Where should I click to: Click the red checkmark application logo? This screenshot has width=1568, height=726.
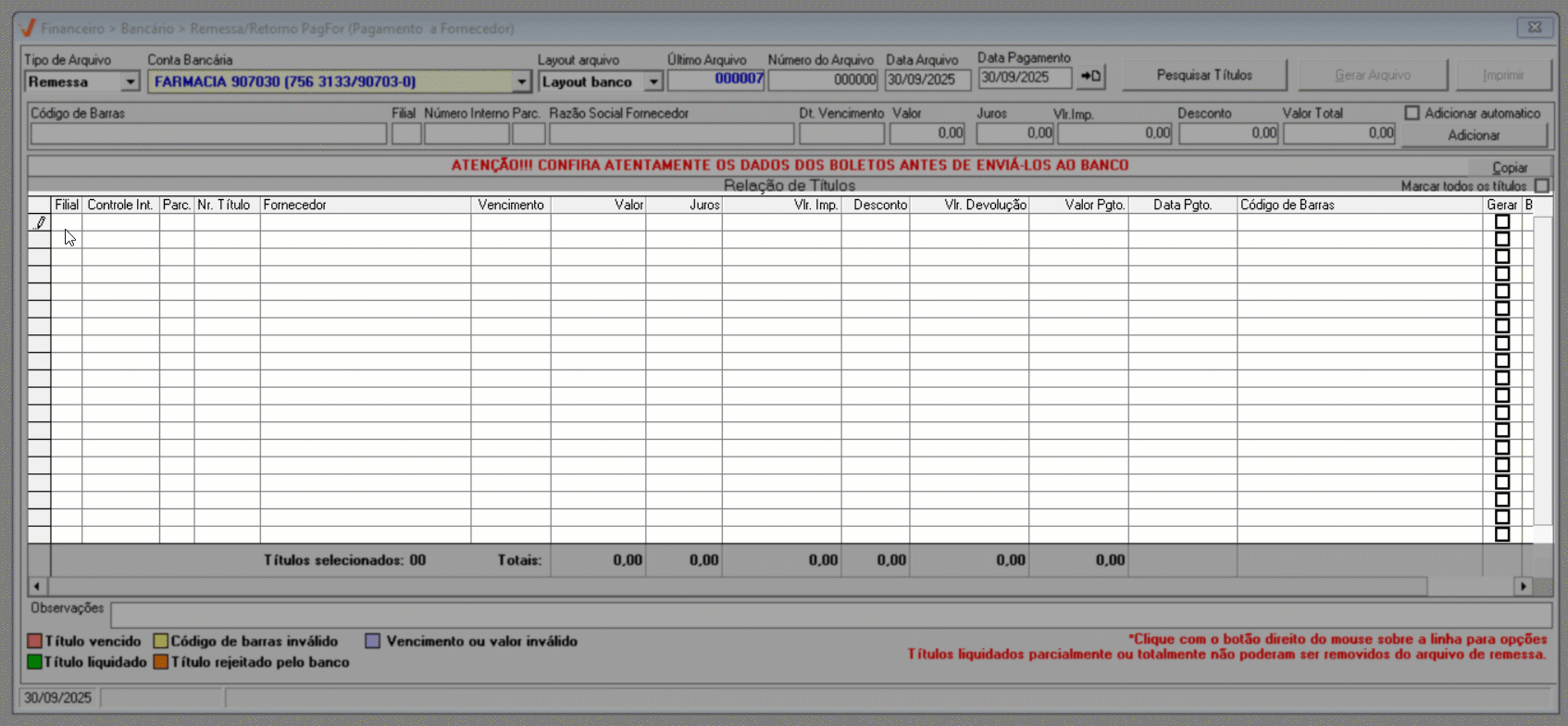pos(28,28)
